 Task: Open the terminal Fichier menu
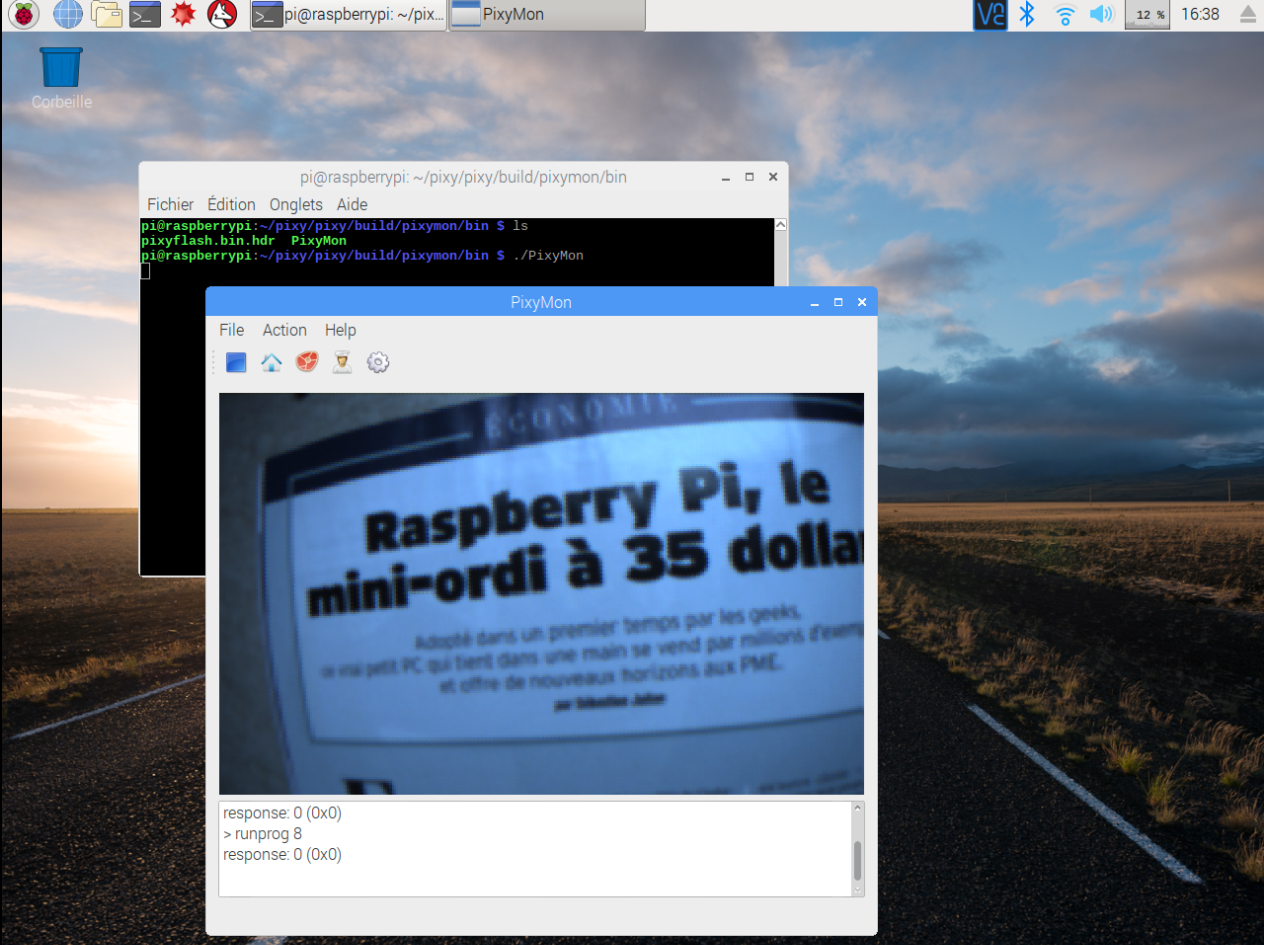(x=170, y=204)
